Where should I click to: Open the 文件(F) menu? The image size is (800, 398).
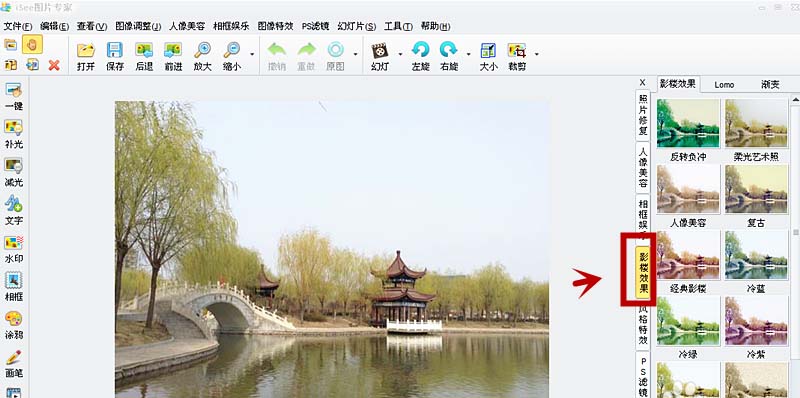[x=18, y=26]
